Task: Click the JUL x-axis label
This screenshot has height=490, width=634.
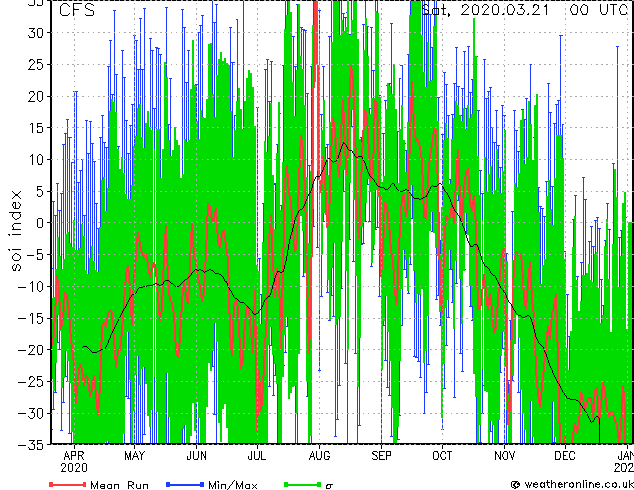Action: coord(257,456)
